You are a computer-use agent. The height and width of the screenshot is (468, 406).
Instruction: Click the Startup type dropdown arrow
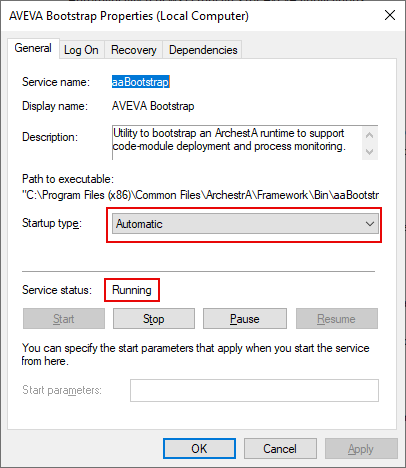[x=370, y=224]
